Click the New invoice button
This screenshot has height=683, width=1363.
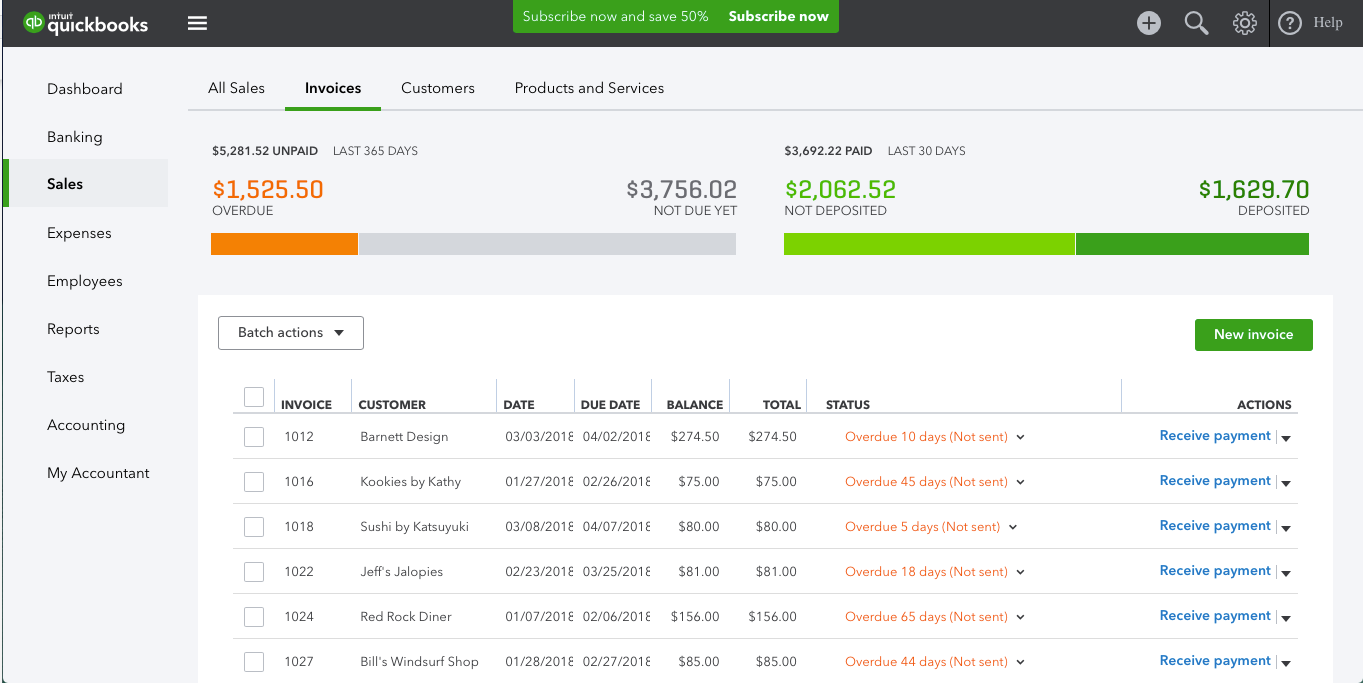tap(1253, 335)
